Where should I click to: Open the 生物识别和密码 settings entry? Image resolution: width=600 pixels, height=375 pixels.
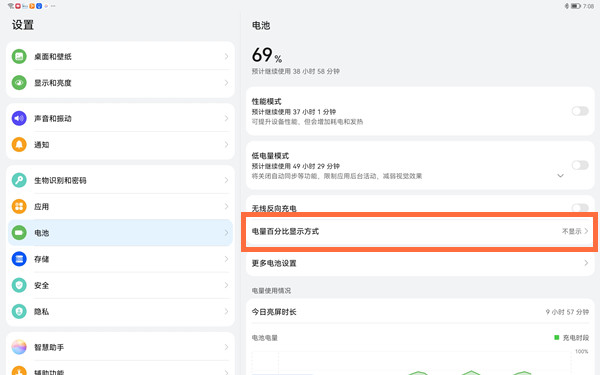(120, 180)
